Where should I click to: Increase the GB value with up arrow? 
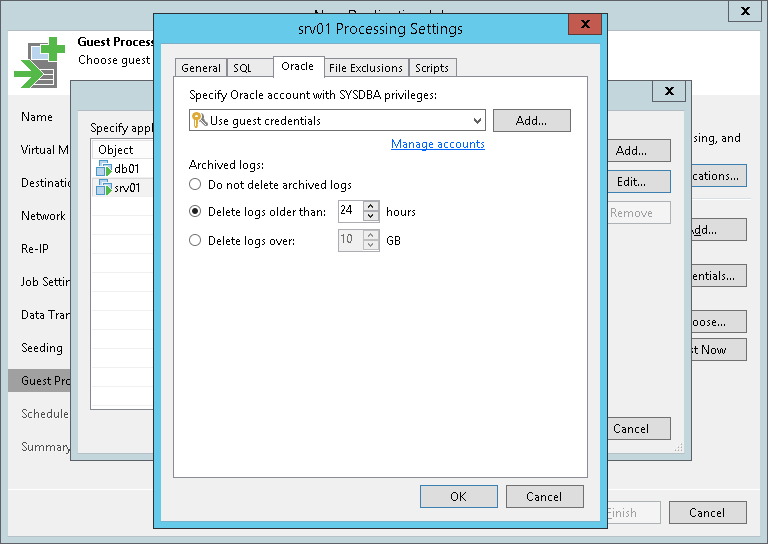coord(371,235)
